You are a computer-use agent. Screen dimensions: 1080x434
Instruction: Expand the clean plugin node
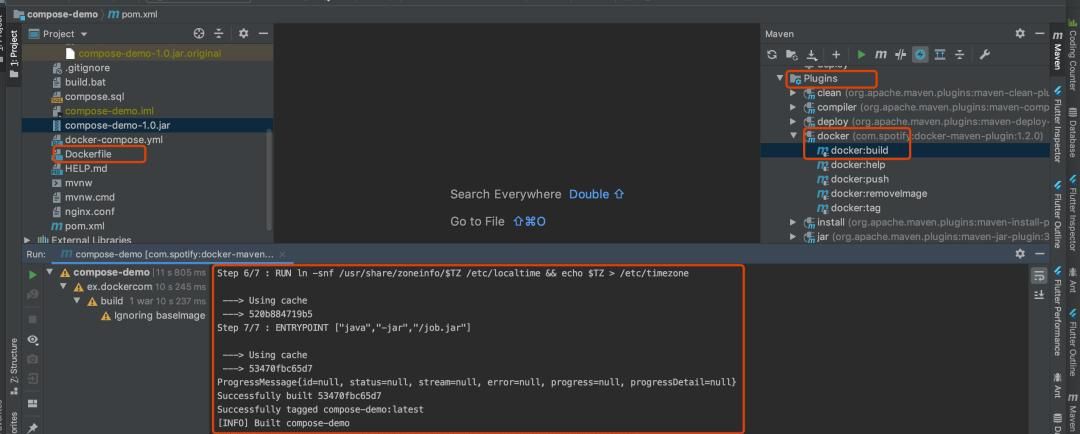coord(793,93)
